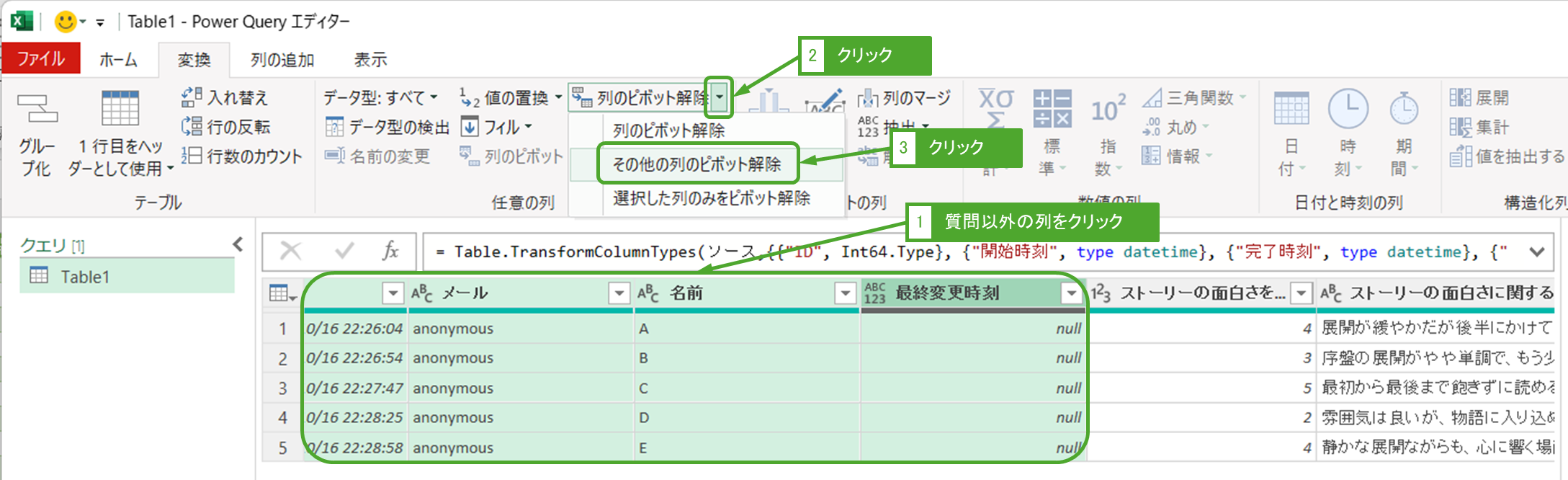1568x480 pixels.
Task: Click データ型の検出 (Detect Data Type) icon
Action: pyautogui.click(x=334, y=128)
